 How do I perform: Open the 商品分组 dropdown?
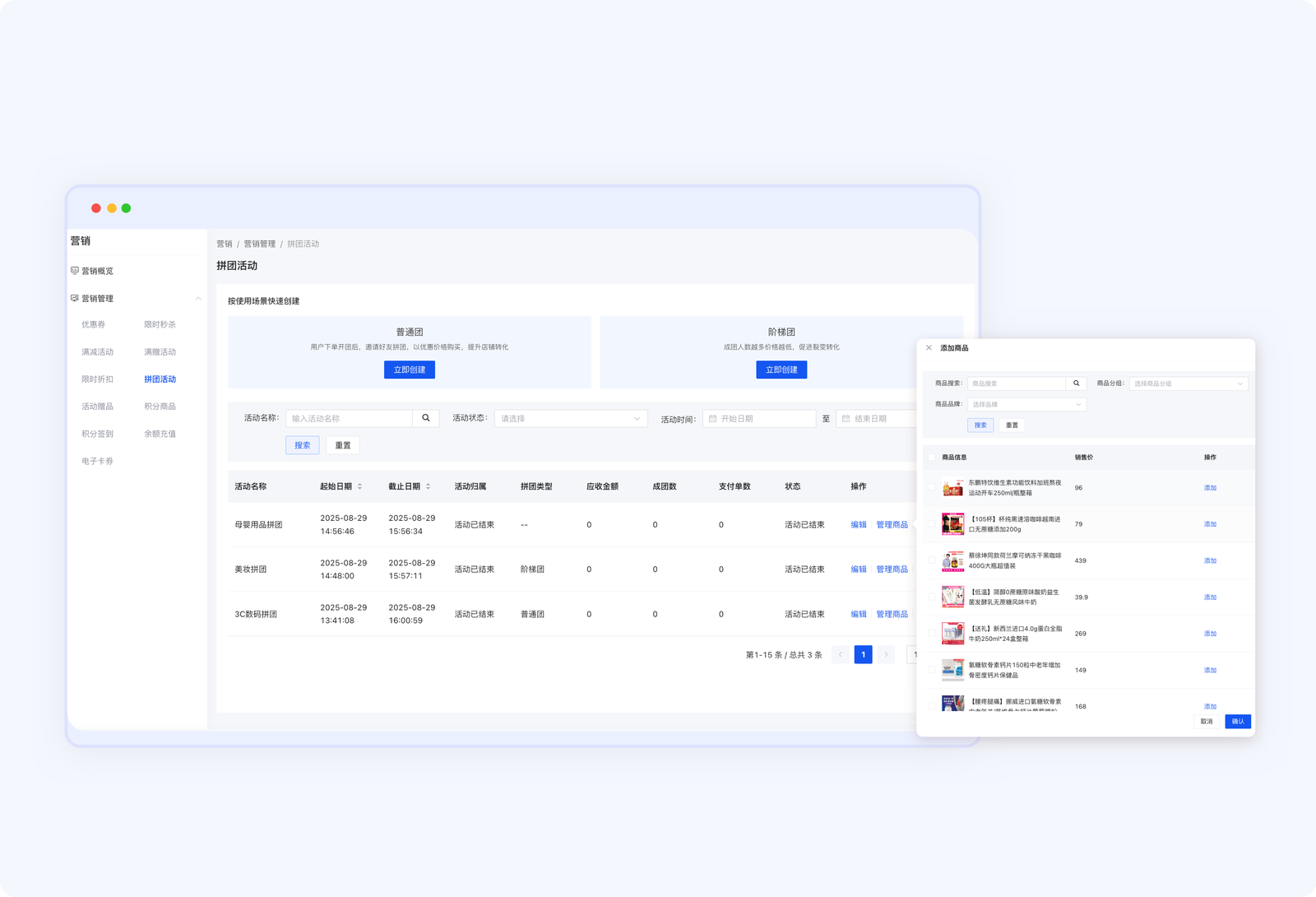click(x=1188, y=383)
